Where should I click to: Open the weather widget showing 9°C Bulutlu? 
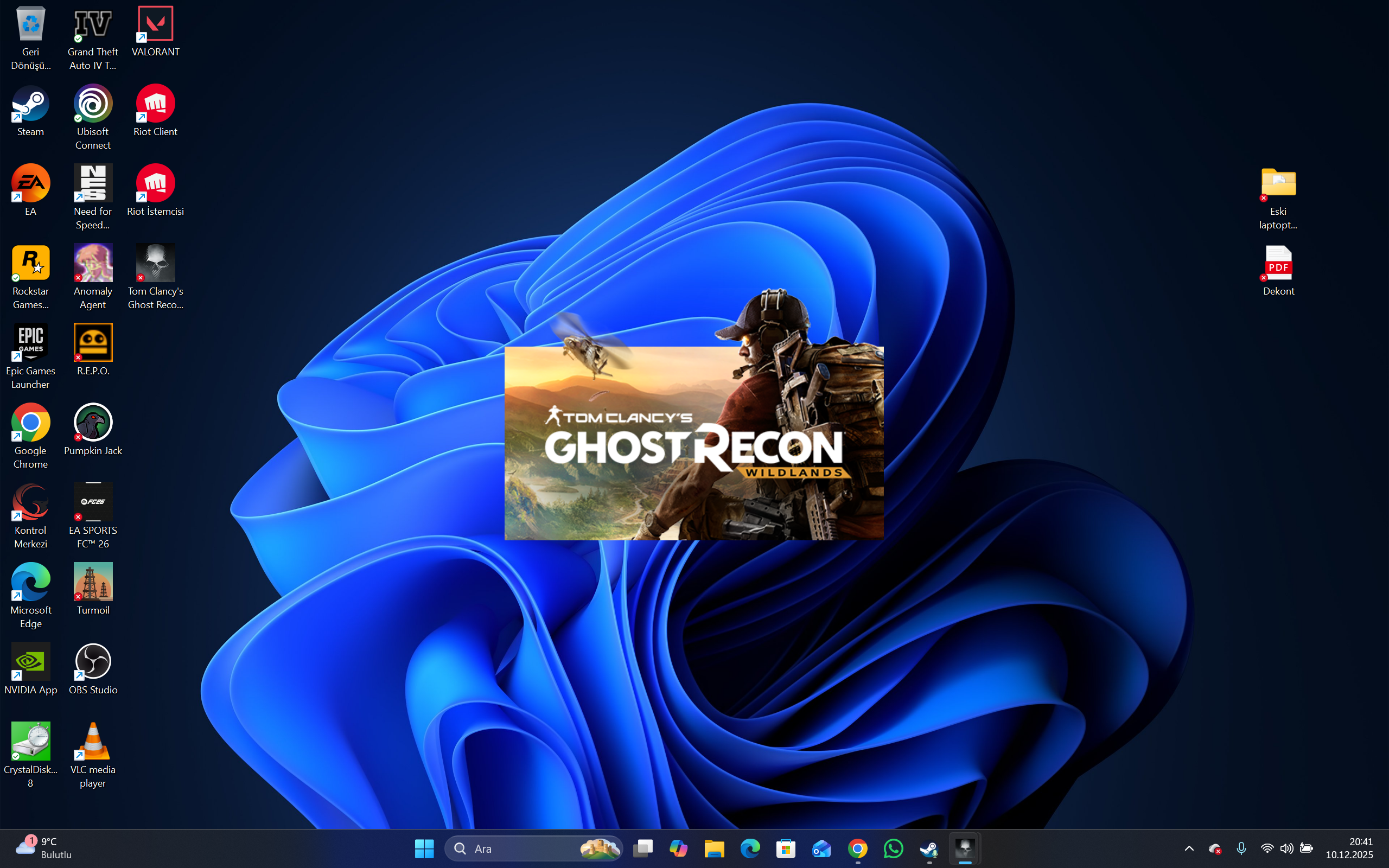click(43, 848)
